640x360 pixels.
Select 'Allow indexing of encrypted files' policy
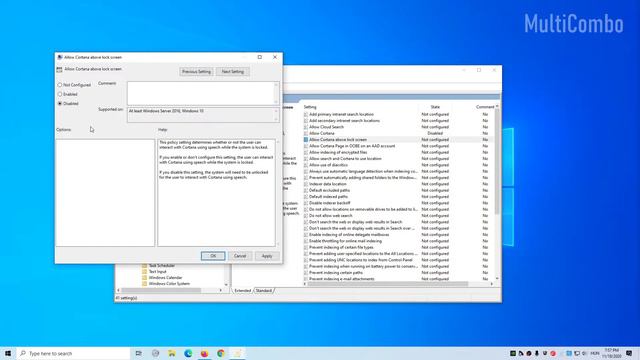pyautogui.click(x=338, y=152)
